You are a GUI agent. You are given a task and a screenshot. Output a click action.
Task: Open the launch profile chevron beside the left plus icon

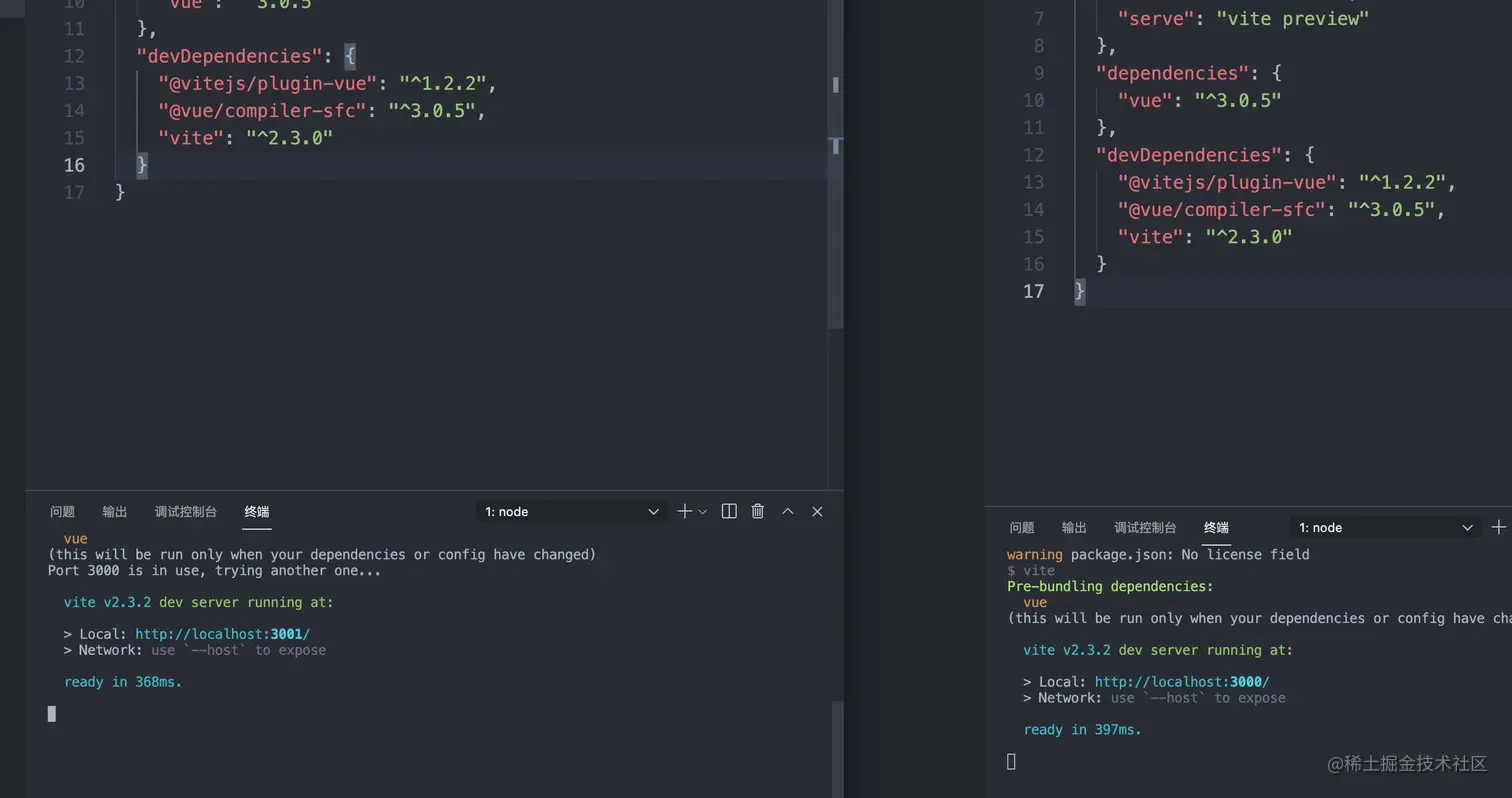click(702, 511)
